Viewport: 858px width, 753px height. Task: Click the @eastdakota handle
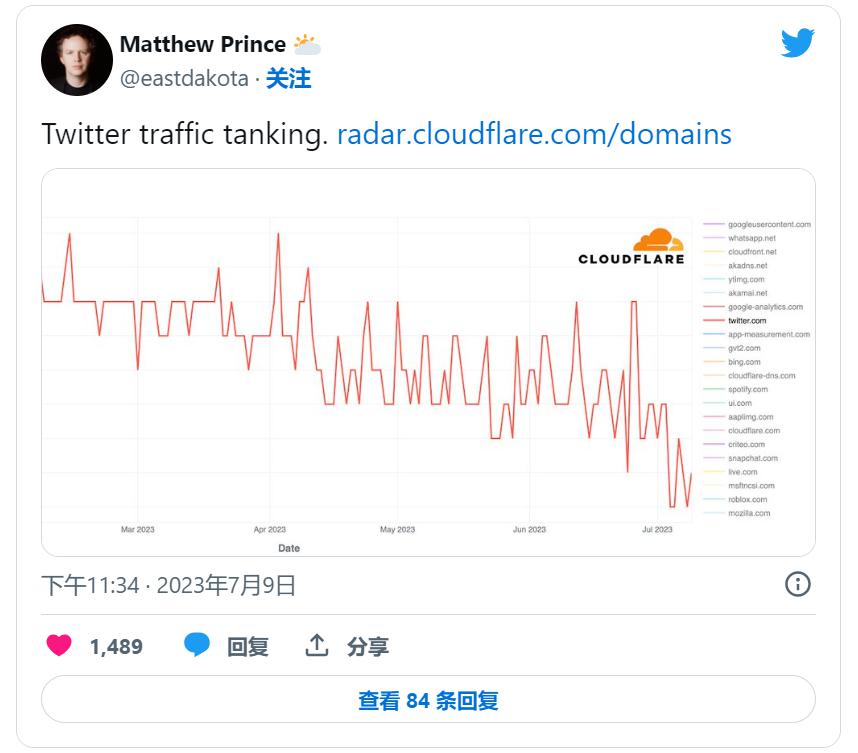(x=184, y=79)
